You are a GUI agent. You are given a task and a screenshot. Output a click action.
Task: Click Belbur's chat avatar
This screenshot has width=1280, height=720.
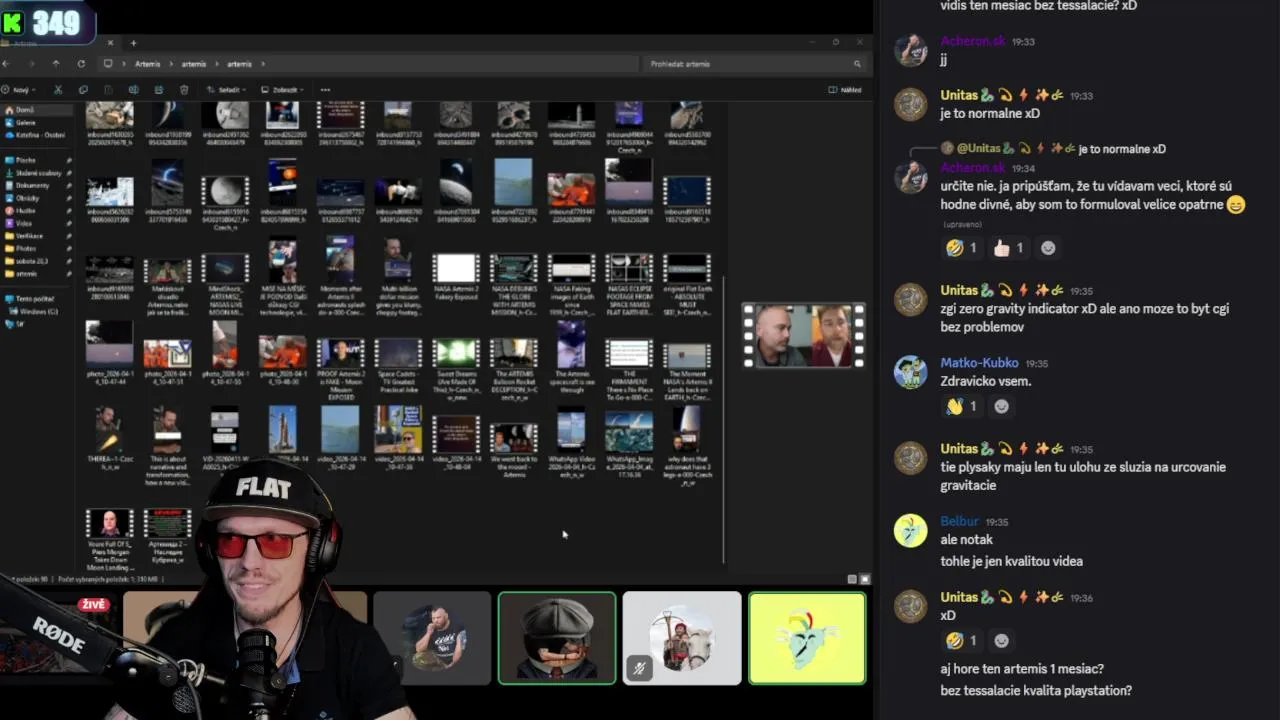pyautogui.click(x=910, y=530)
